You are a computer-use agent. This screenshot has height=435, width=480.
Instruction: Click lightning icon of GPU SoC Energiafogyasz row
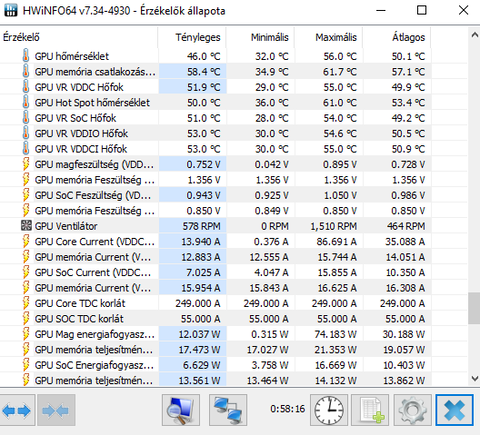[x=26, y=365]
